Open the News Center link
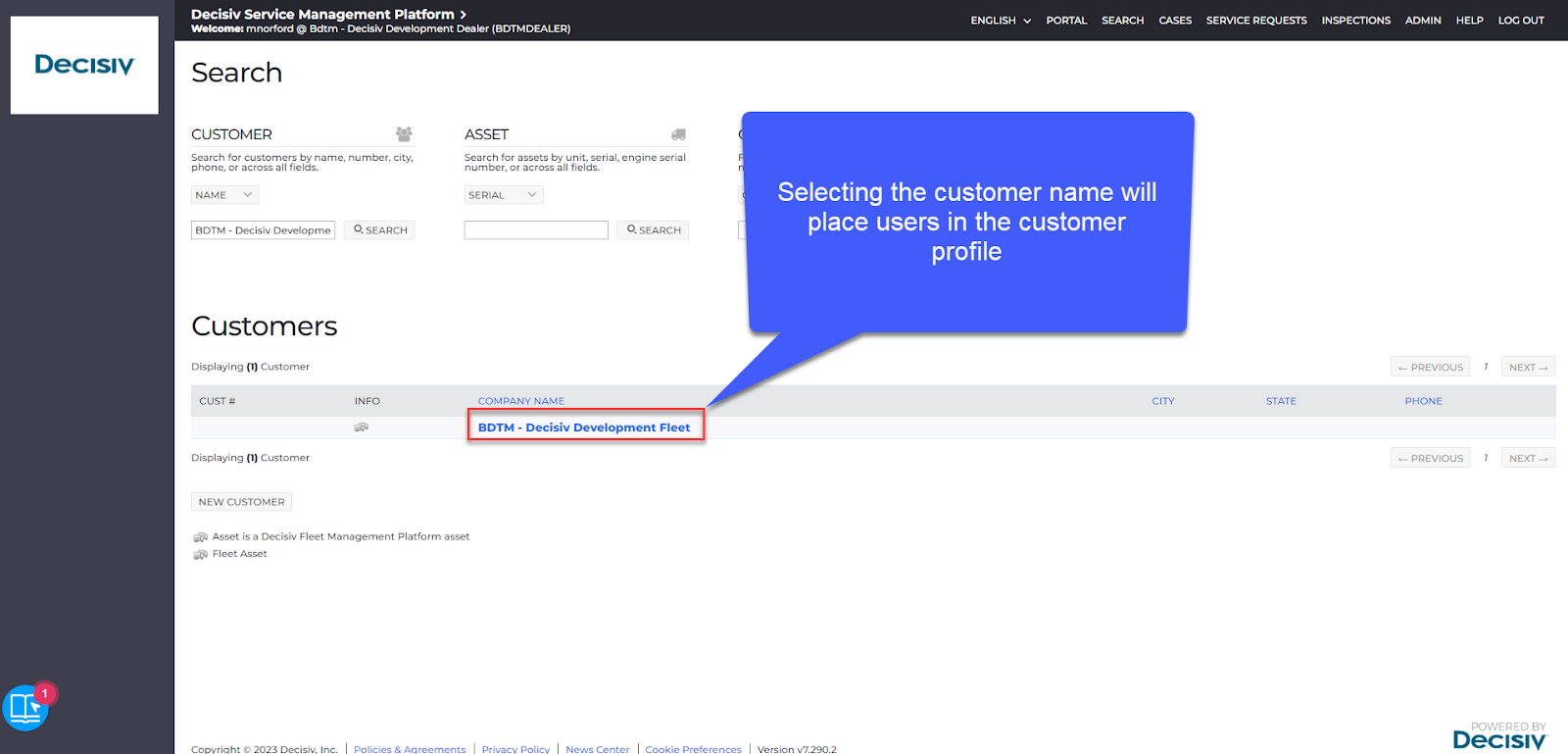The height and width of the screenshot is (754, 1568). 598,749
